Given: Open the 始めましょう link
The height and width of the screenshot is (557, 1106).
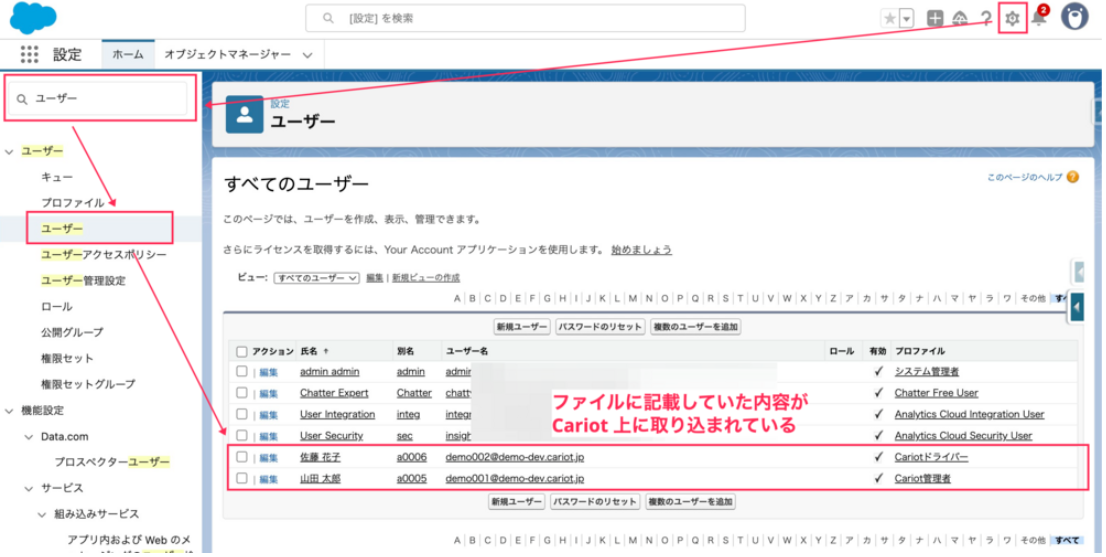Looking at the screenshot, I should (641, 250).
